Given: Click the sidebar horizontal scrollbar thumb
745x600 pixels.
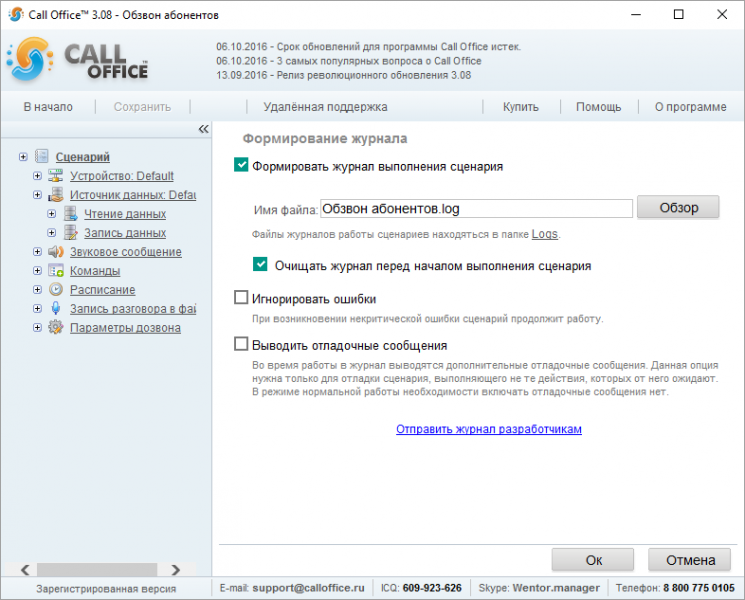Looking at the screenshot, I should click(97, 569).
